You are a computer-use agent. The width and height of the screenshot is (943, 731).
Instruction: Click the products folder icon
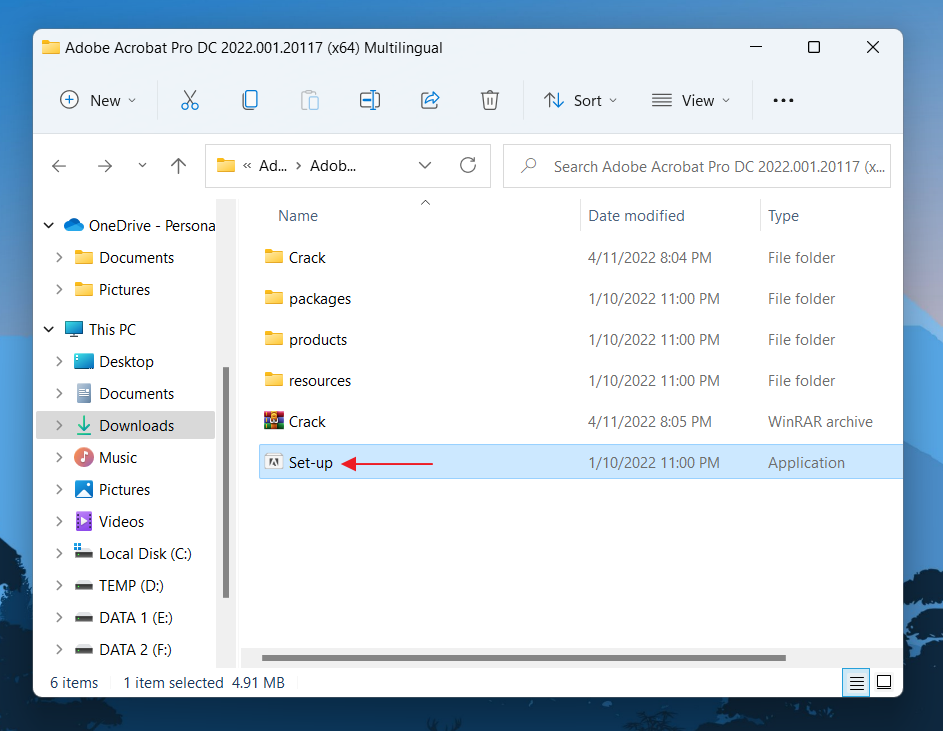pyautogui.click(x=274, y=339)
